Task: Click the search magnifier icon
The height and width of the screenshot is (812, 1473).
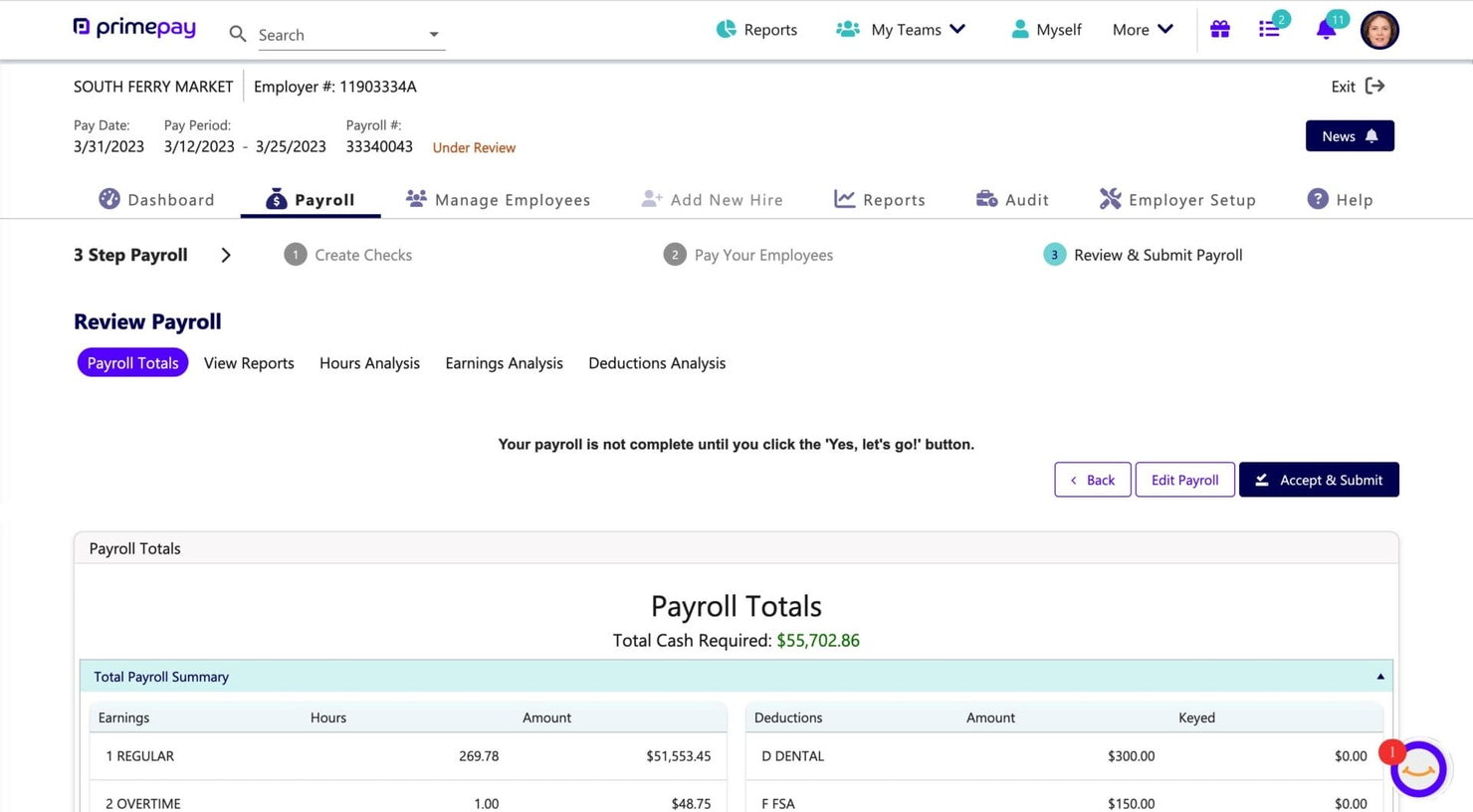Action: [x=238, y=35]
